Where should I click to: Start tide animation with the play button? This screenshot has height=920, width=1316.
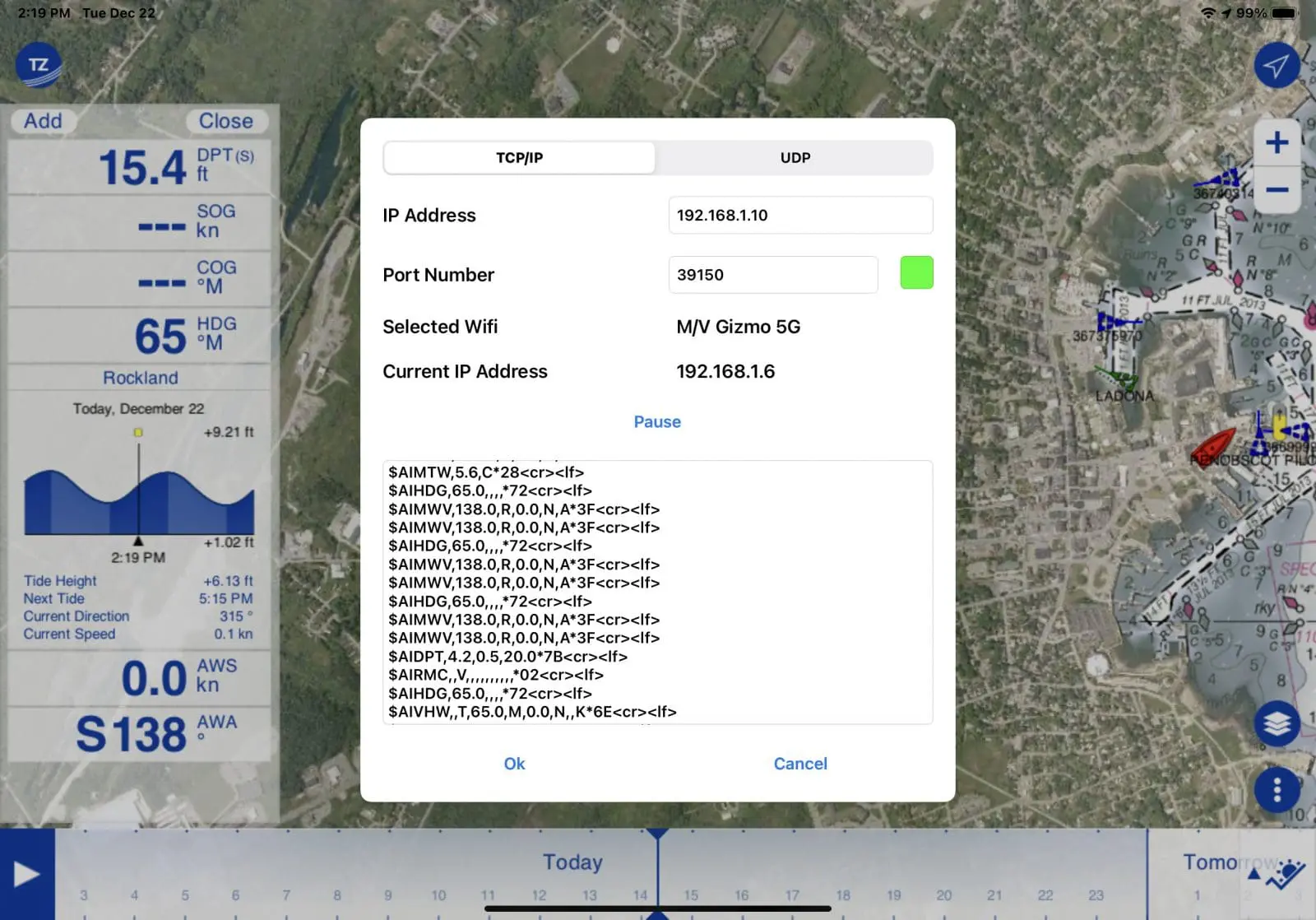[x=26, y=874]
